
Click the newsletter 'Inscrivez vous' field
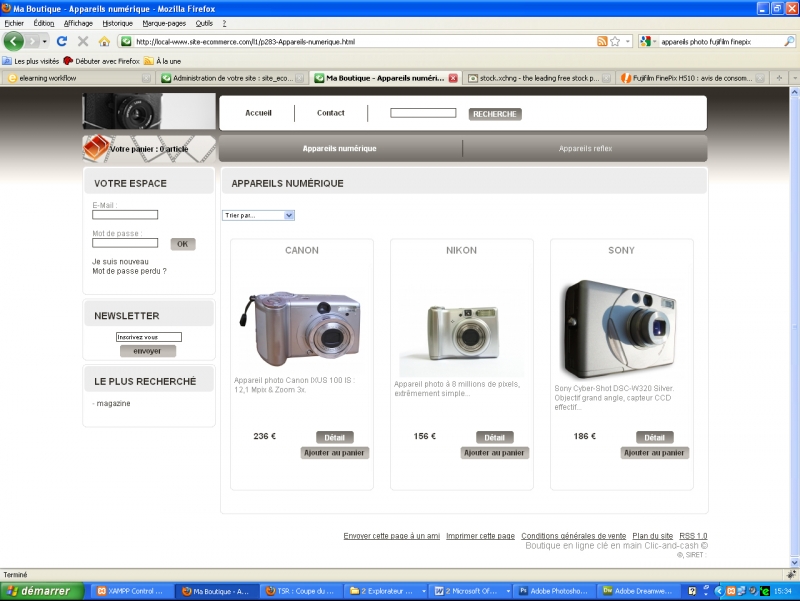click(148, 337)
